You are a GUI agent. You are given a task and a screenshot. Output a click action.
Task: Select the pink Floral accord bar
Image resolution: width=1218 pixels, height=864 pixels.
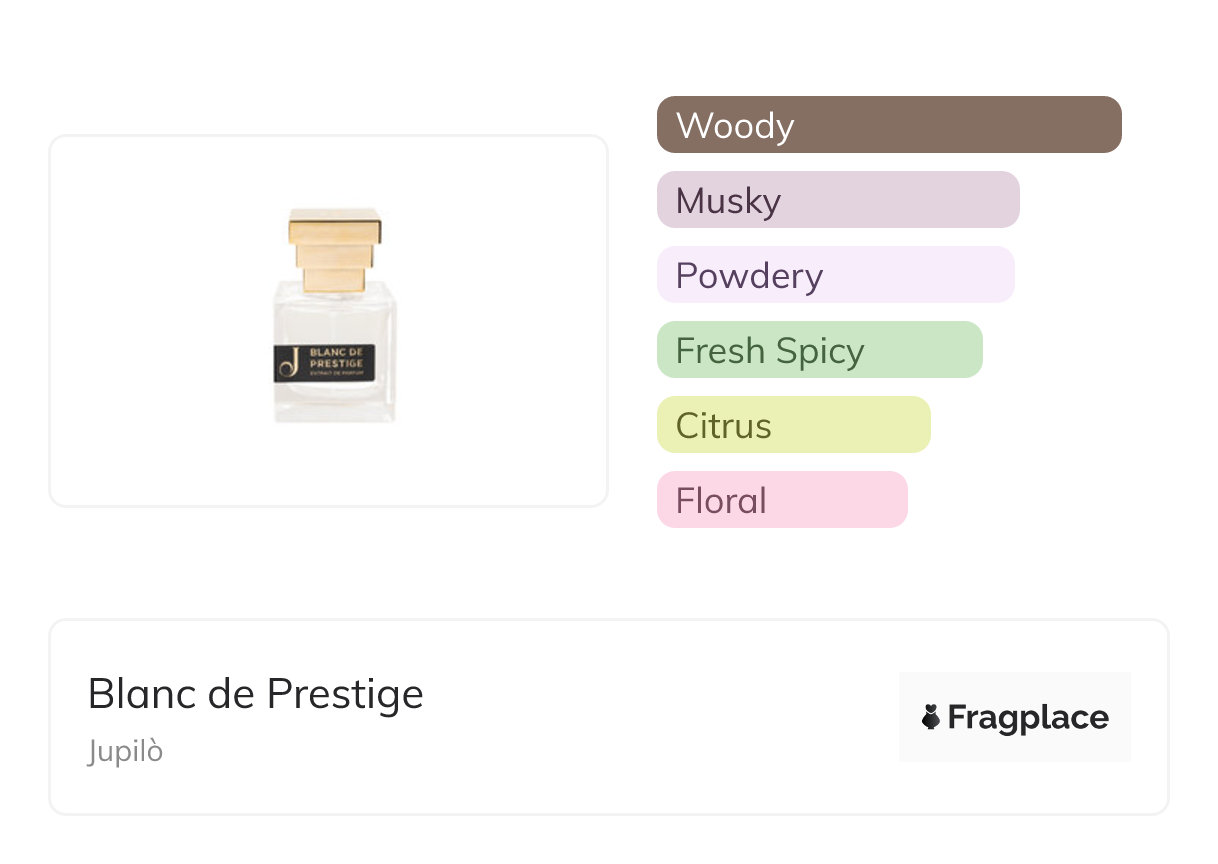click(x=782, y=500)
